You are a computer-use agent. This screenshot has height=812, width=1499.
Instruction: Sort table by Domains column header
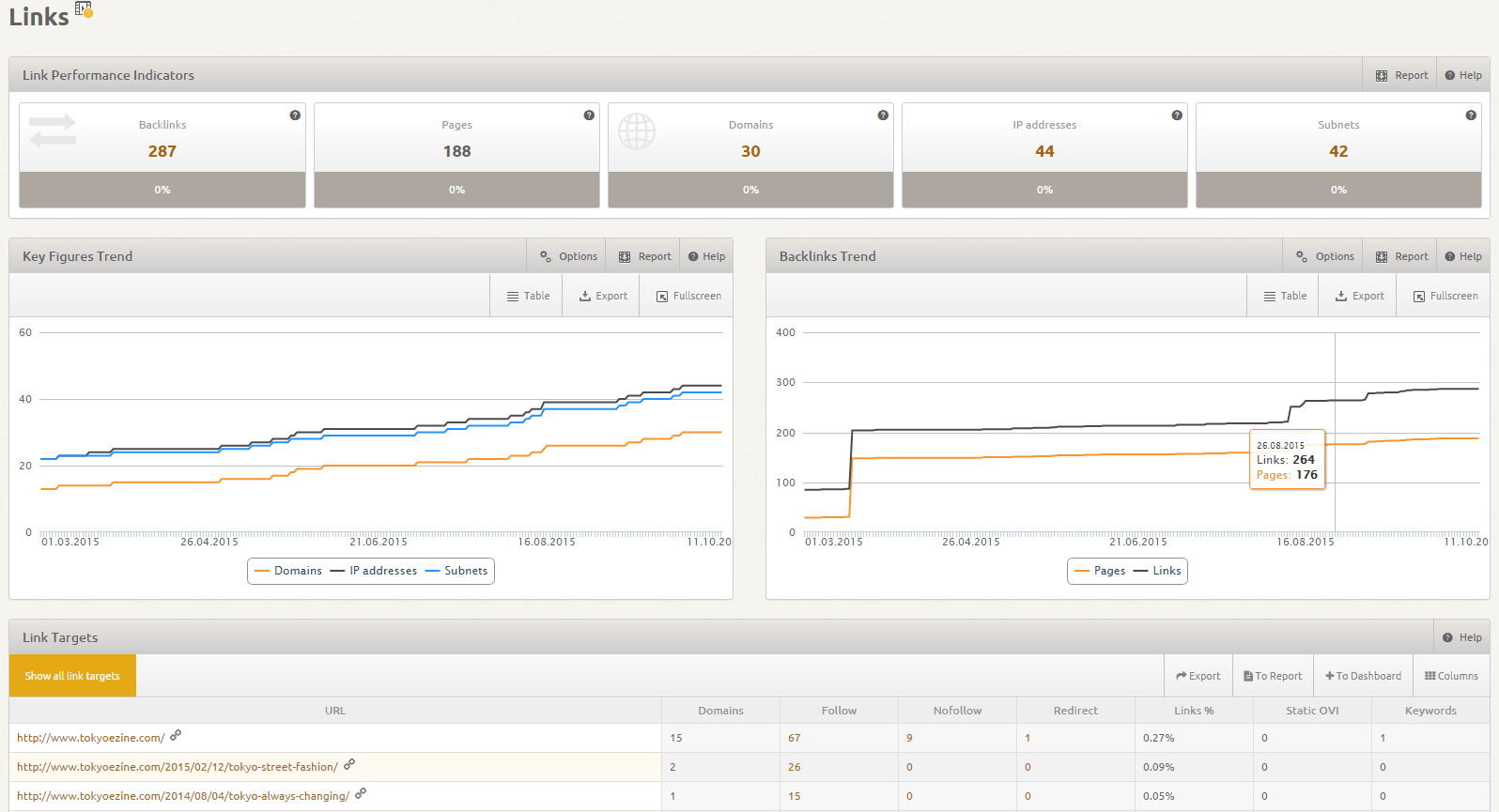pos(720,711)
